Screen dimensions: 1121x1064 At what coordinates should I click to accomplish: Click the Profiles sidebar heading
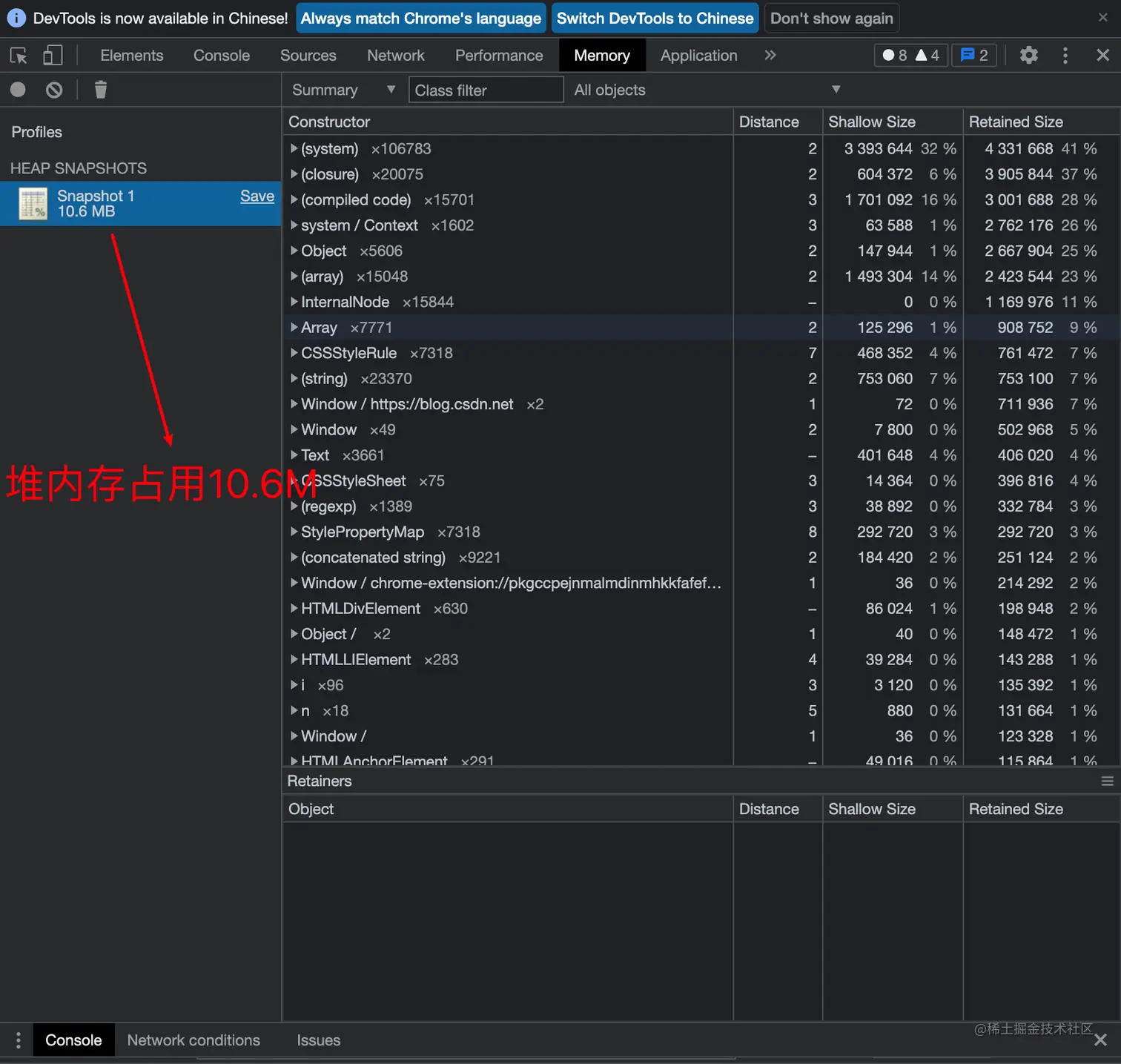click(x=36, y=132)
